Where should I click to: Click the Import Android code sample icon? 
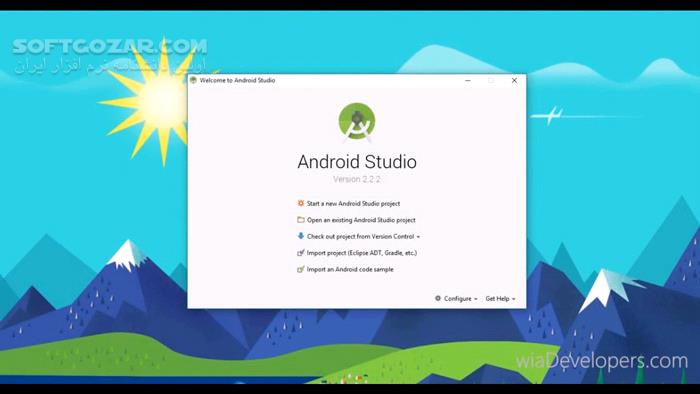[301, 269]
